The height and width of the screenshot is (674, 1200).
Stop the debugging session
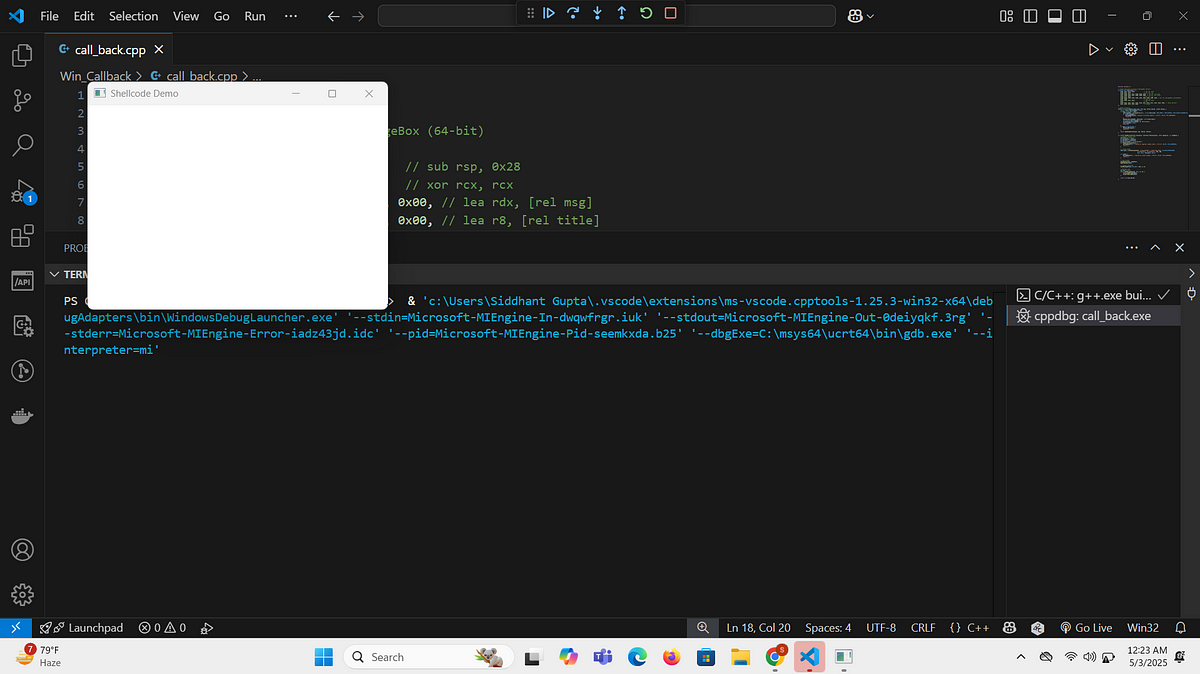670,13
